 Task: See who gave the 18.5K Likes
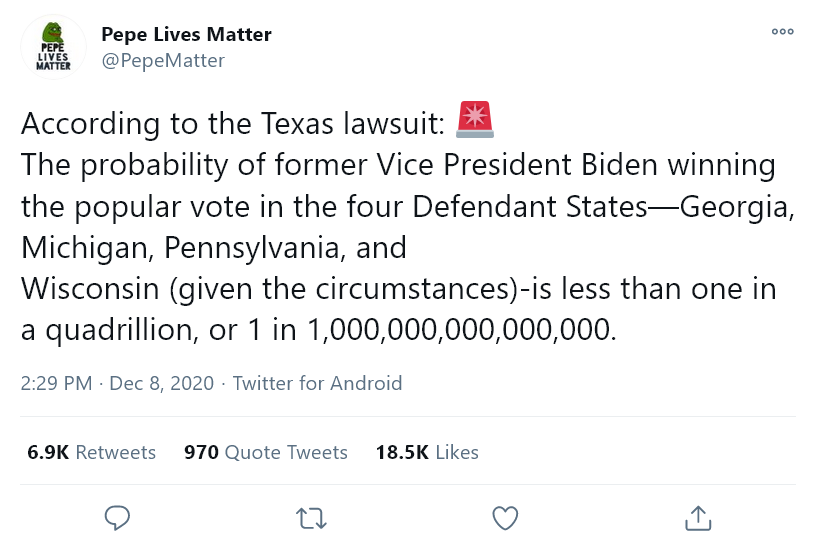(x=427, y=452)
